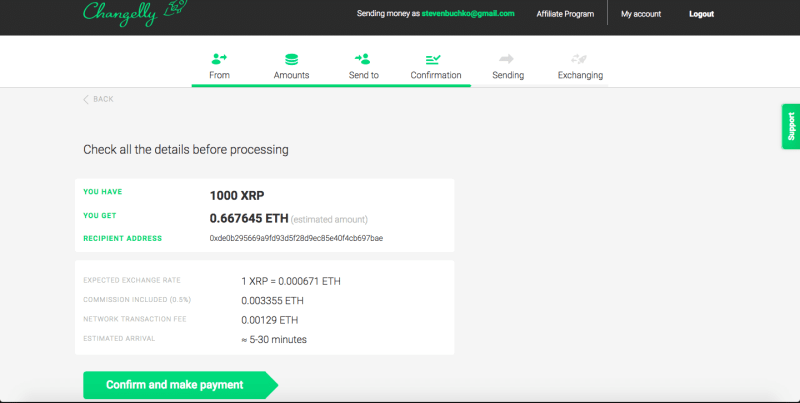Open the From tab label

click(219, 75)
